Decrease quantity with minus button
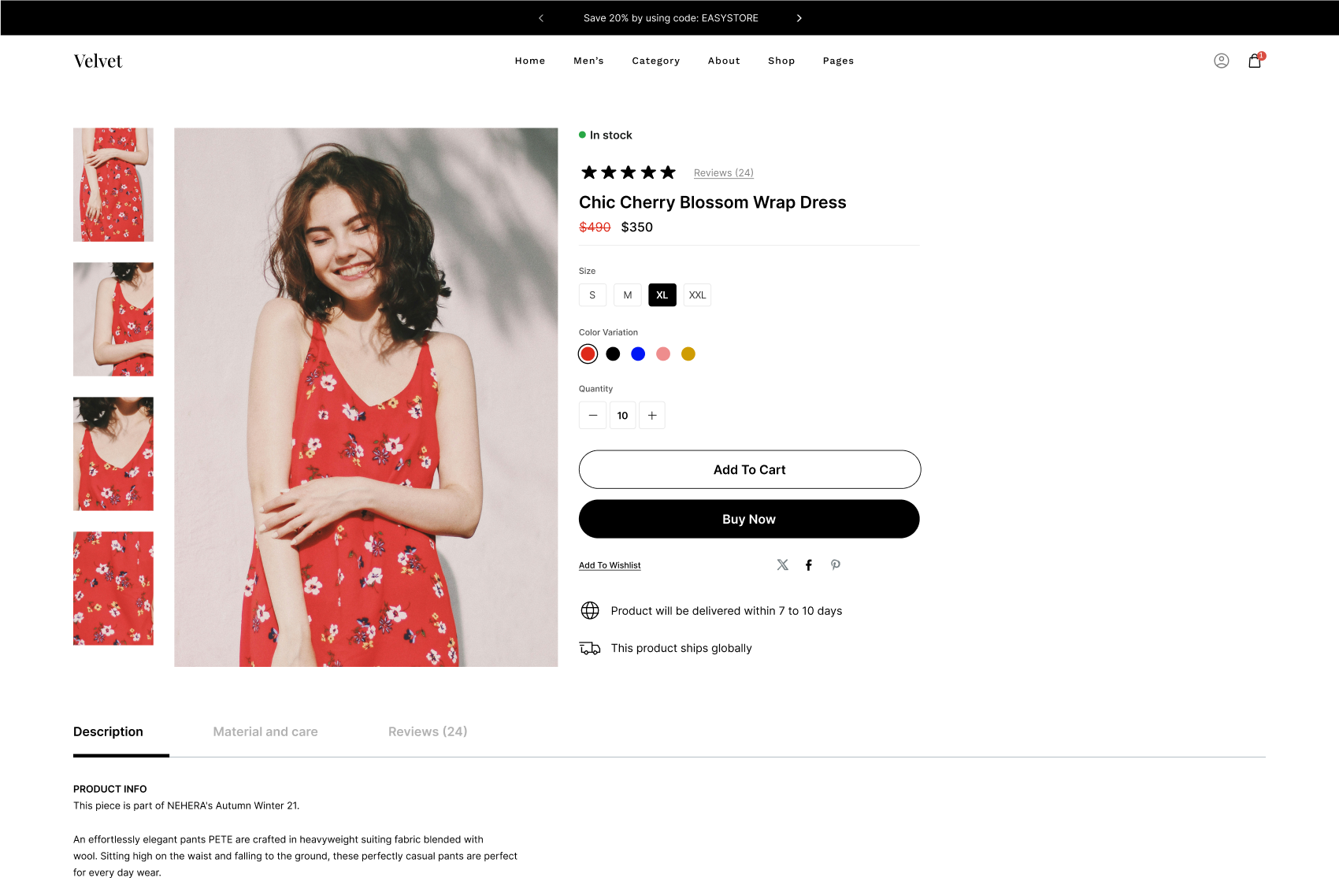The height and width of the screenshot is (896, 1339). tap(592, 416)
